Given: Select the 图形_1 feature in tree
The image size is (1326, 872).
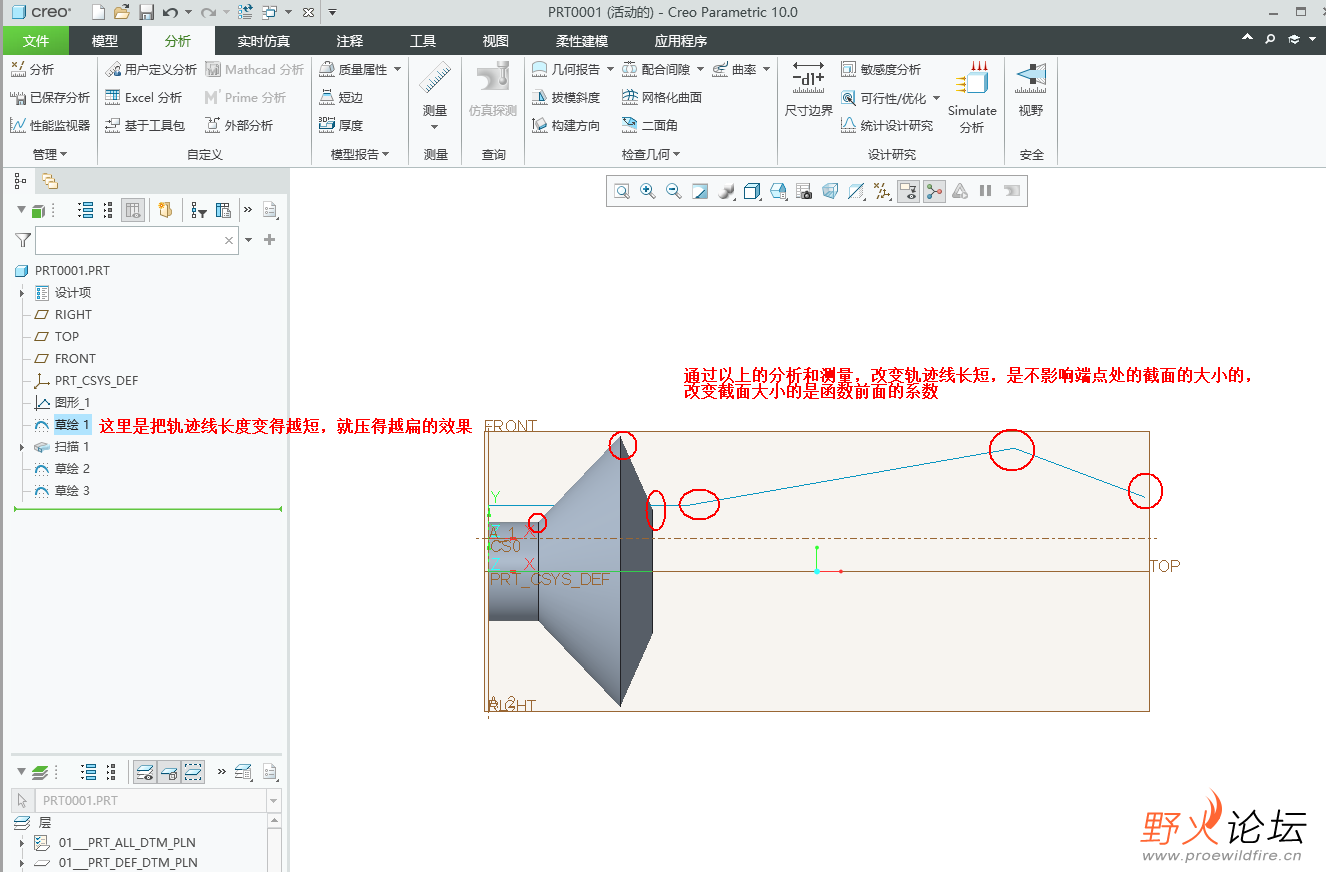Looking at the screenshot, I should coord(72,403).
